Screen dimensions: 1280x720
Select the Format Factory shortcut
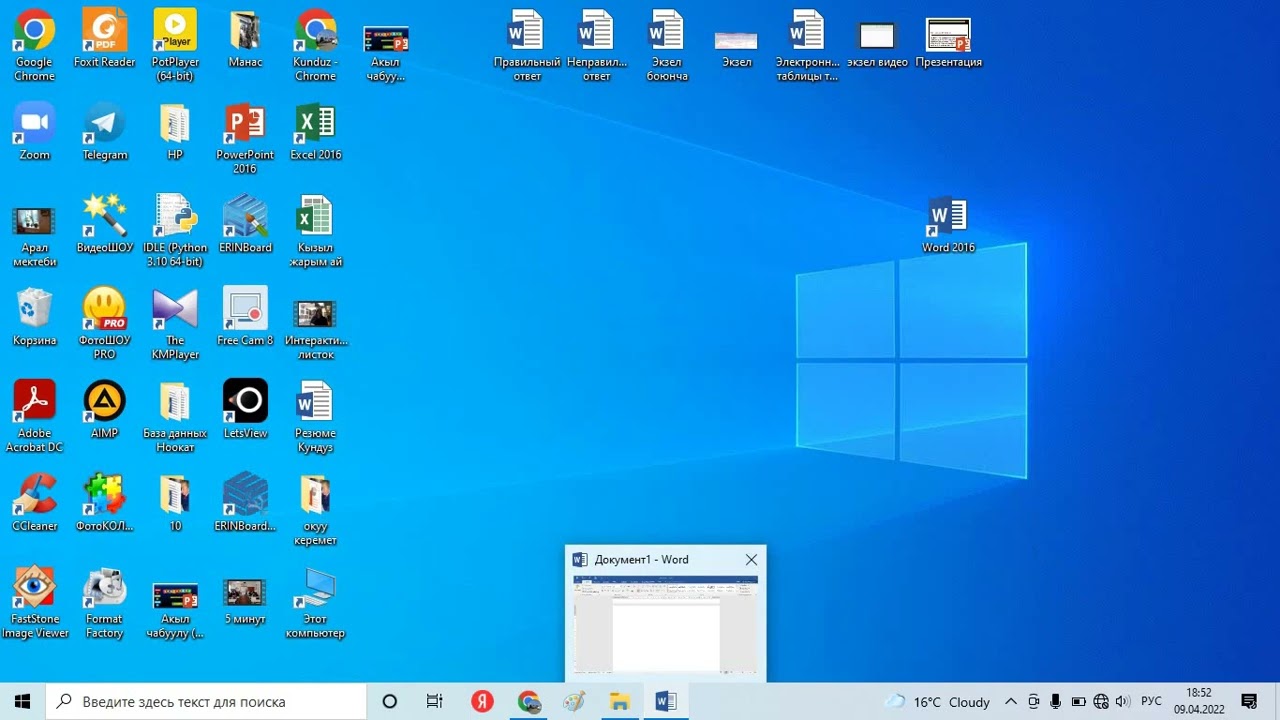[104, 603]
